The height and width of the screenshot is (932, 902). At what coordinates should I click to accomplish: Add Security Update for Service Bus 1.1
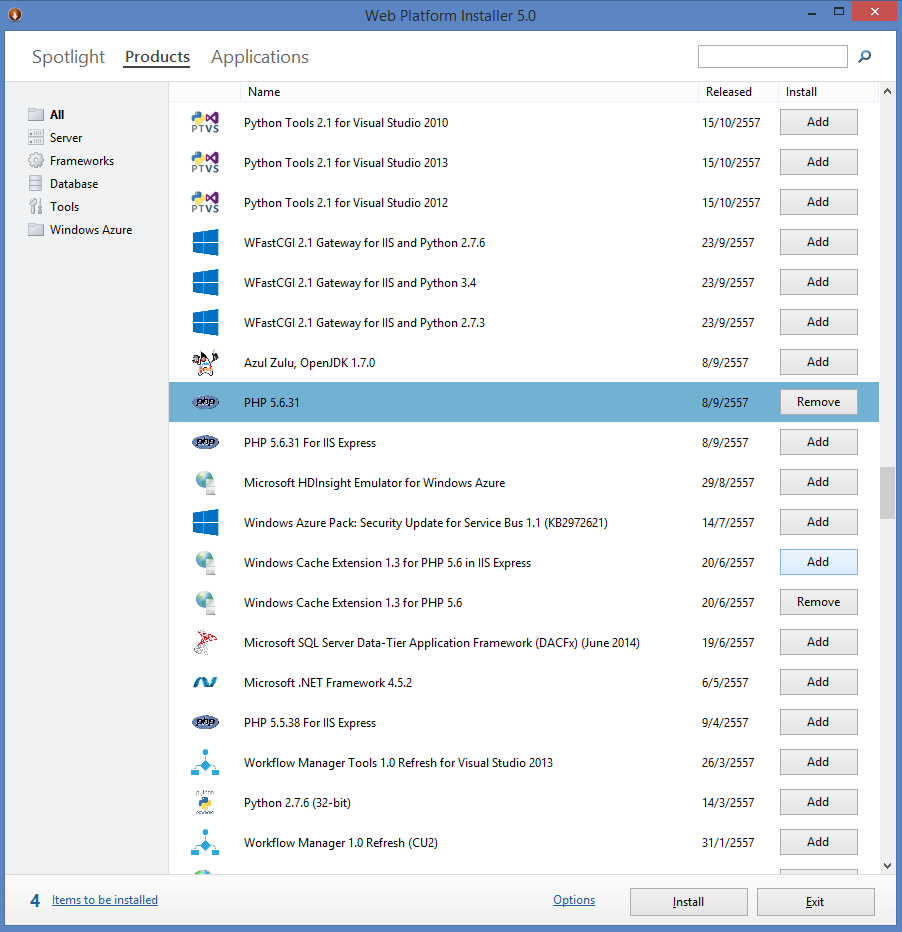[x=818, y=522]
